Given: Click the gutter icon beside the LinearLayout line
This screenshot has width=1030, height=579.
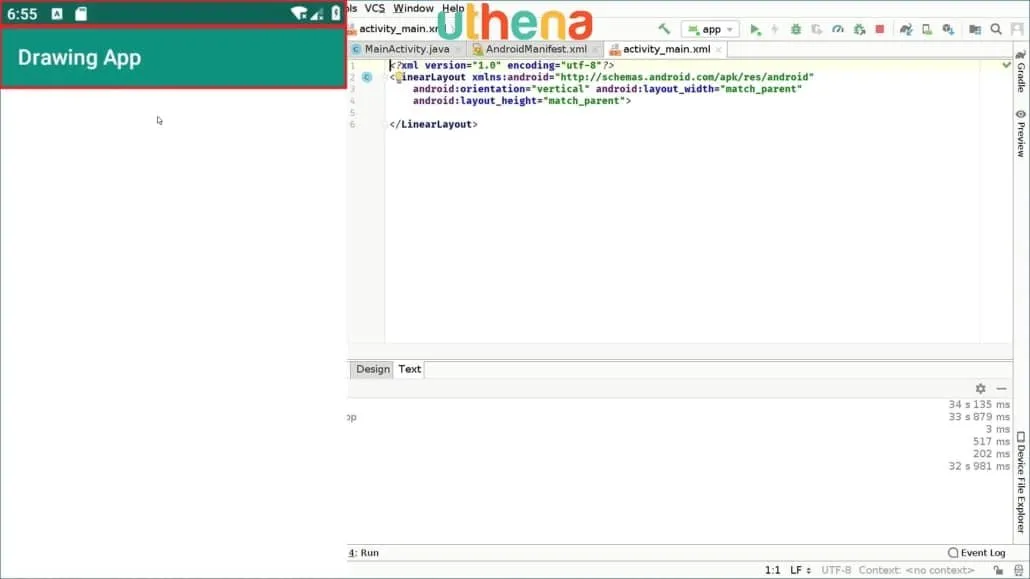Looking at the screenshot, I should 367,78.
